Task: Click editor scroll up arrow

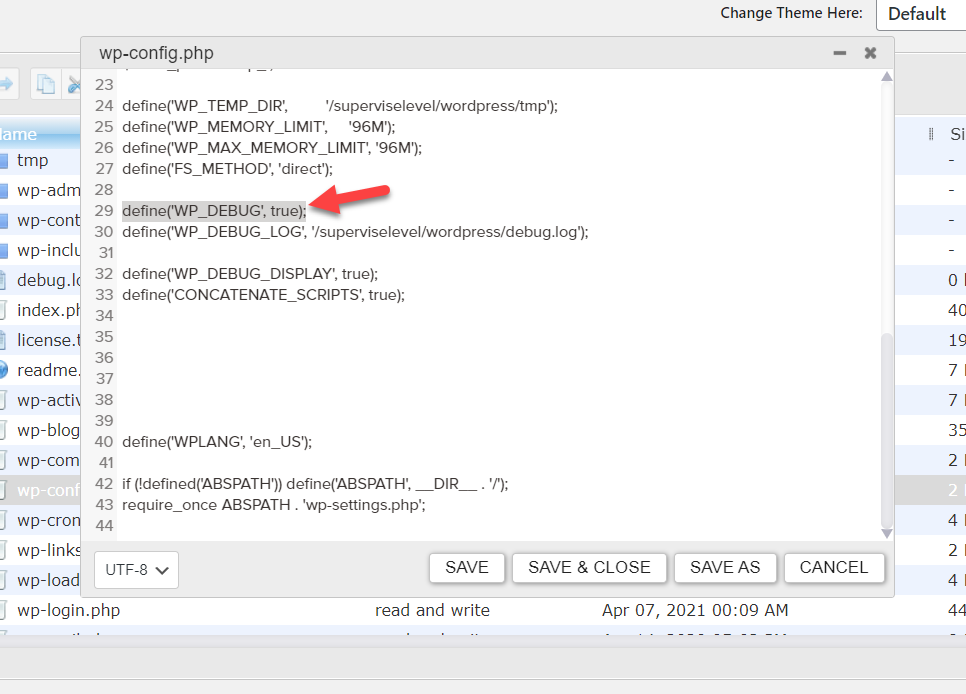Action: tap(887, 76)
